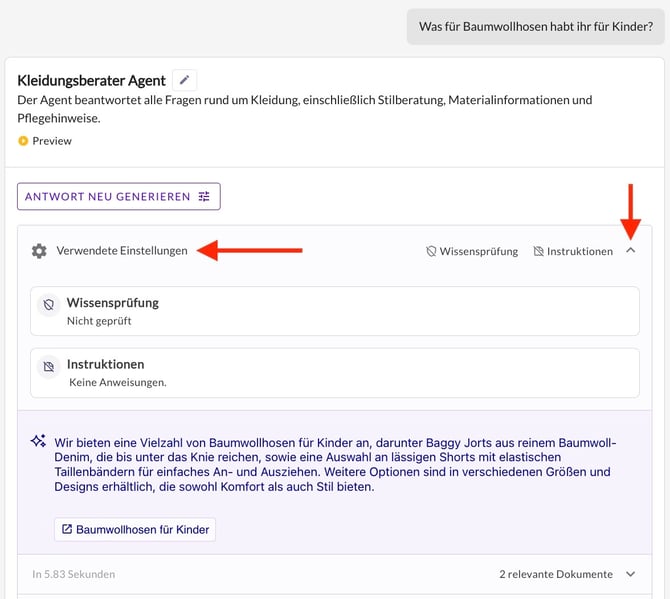Viewport: 670px width, 599px height.
Task: Click the pencil edit icon beside Kleidungsberater Agent
Action: [184, 80]
